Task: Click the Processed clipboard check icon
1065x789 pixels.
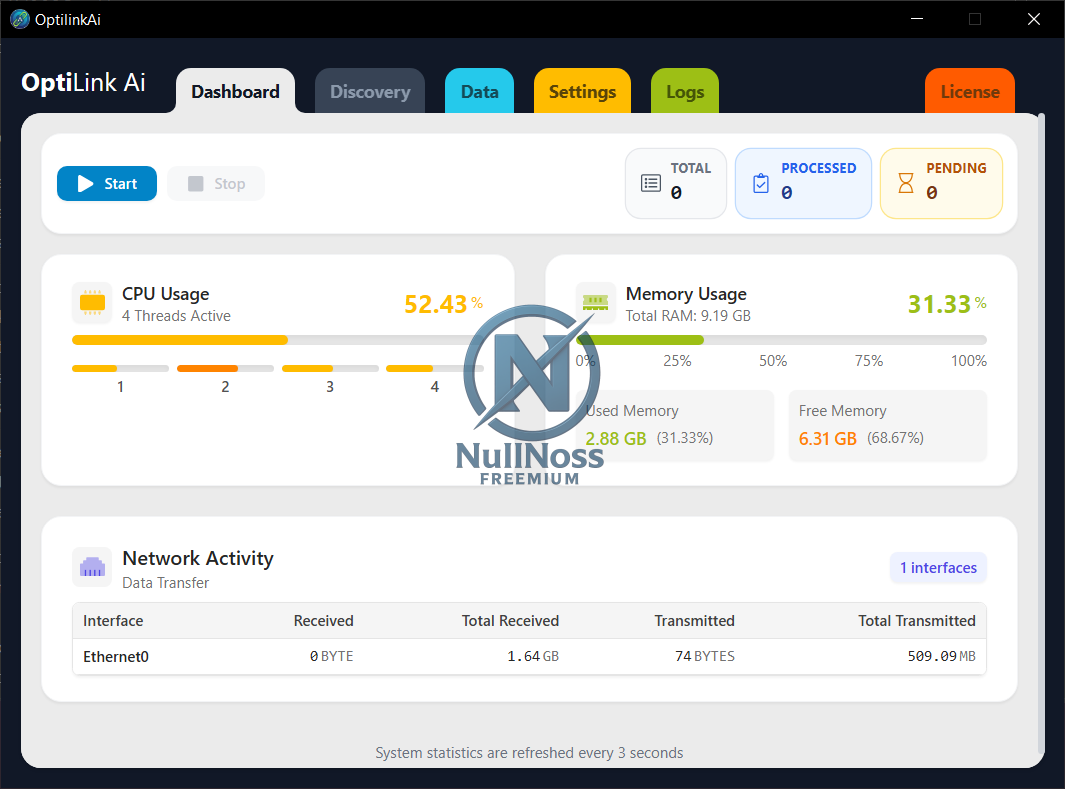Action: click(761, 183)
